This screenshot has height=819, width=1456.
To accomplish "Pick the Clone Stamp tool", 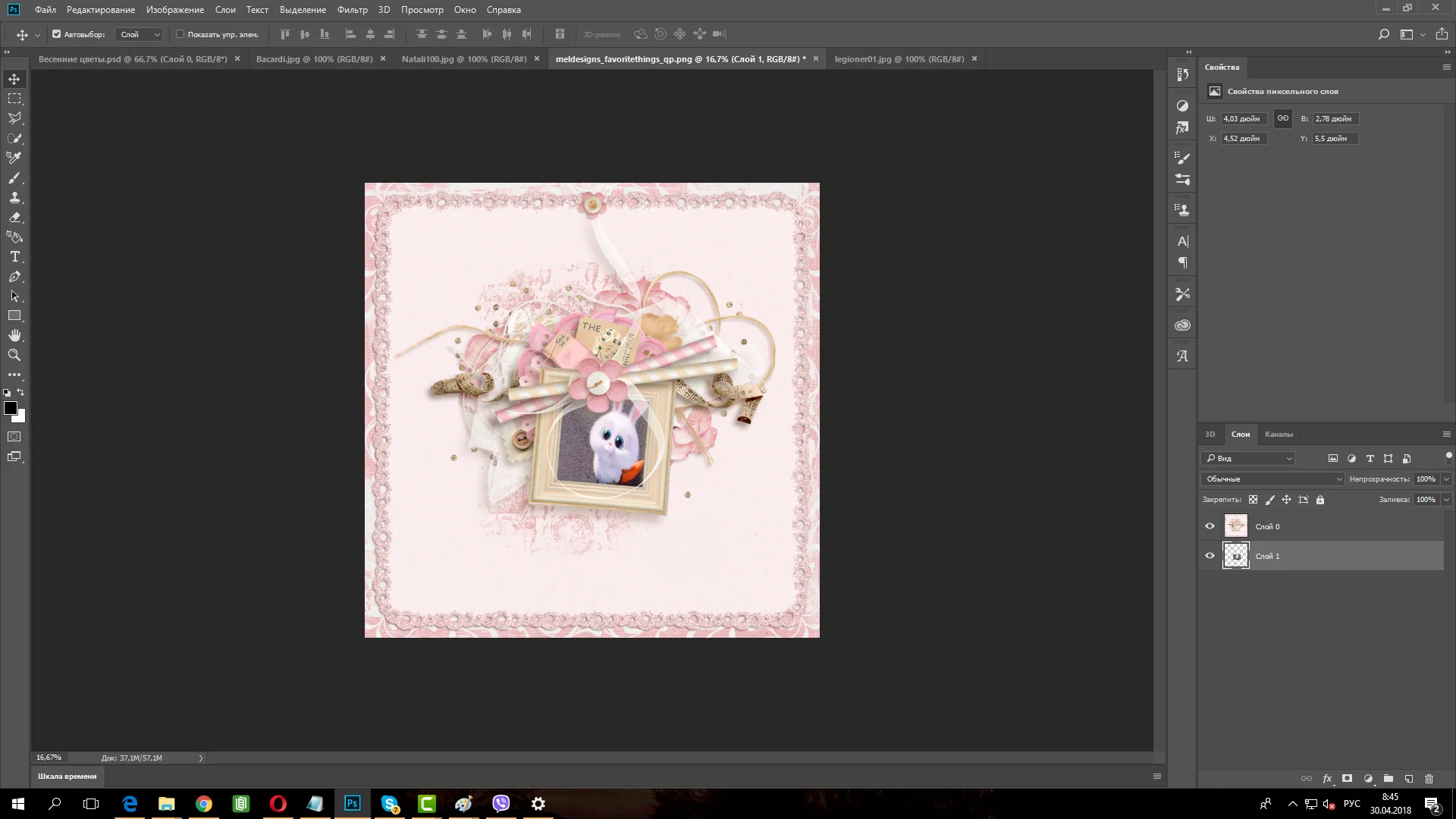I will pyautogui.click(x=14, y=198).
